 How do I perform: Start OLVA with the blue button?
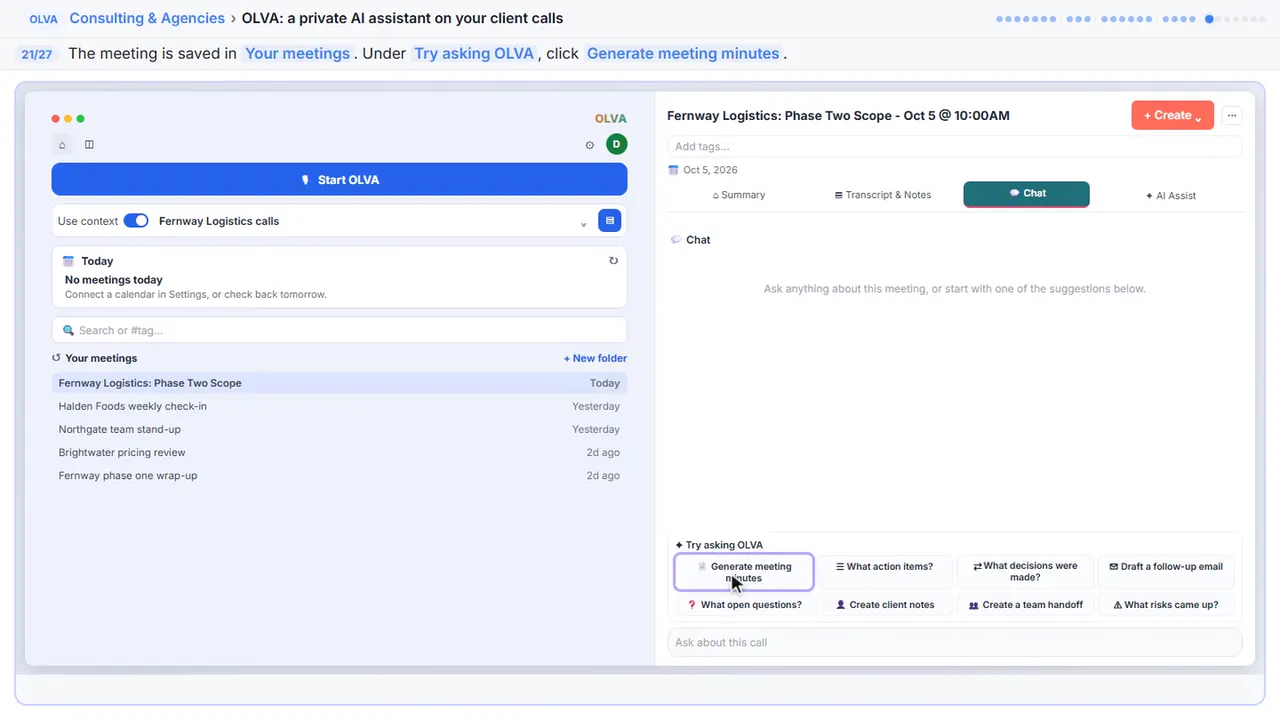pos(339,180)
